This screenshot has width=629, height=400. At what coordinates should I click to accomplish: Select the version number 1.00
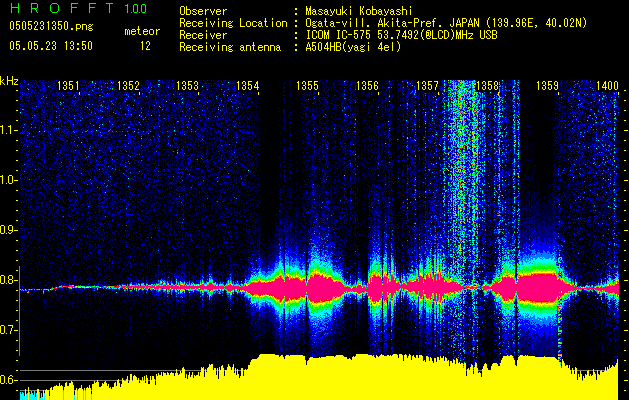point(136,8)
